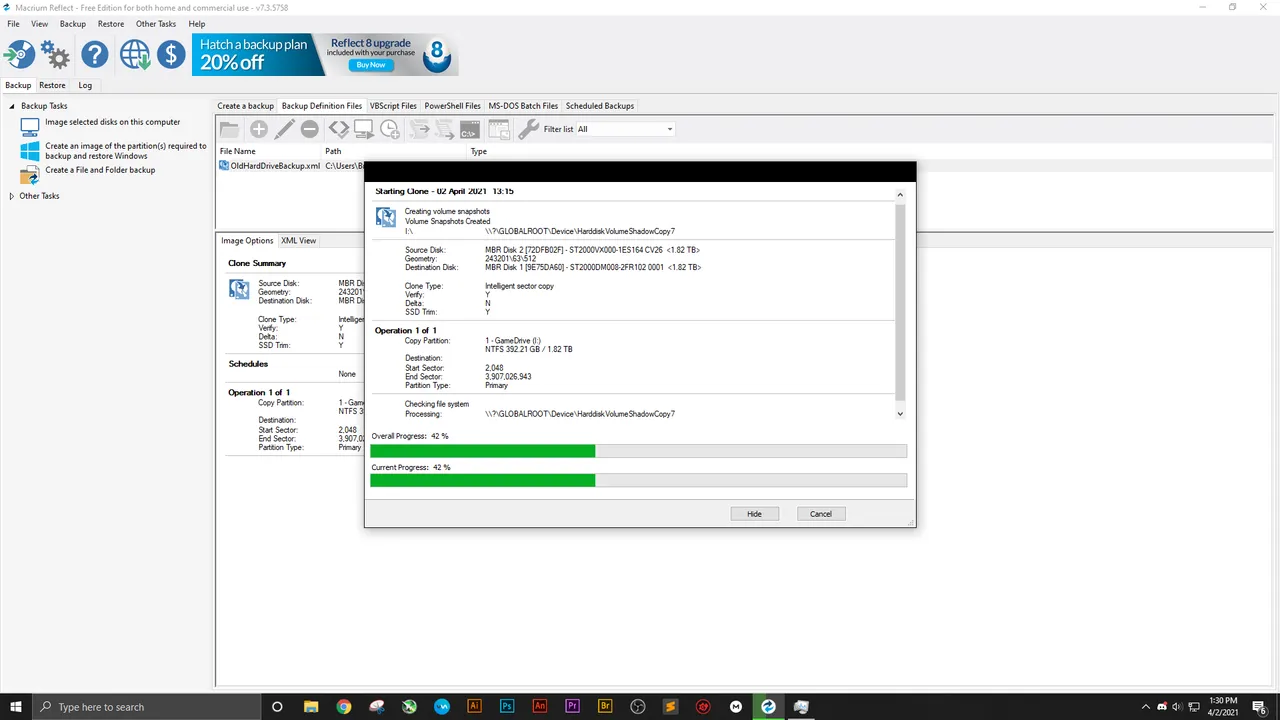The width and height of the screenshot is (1280, 720).
Task: Click the MS-DOS batch file icon
Action: 469,129
